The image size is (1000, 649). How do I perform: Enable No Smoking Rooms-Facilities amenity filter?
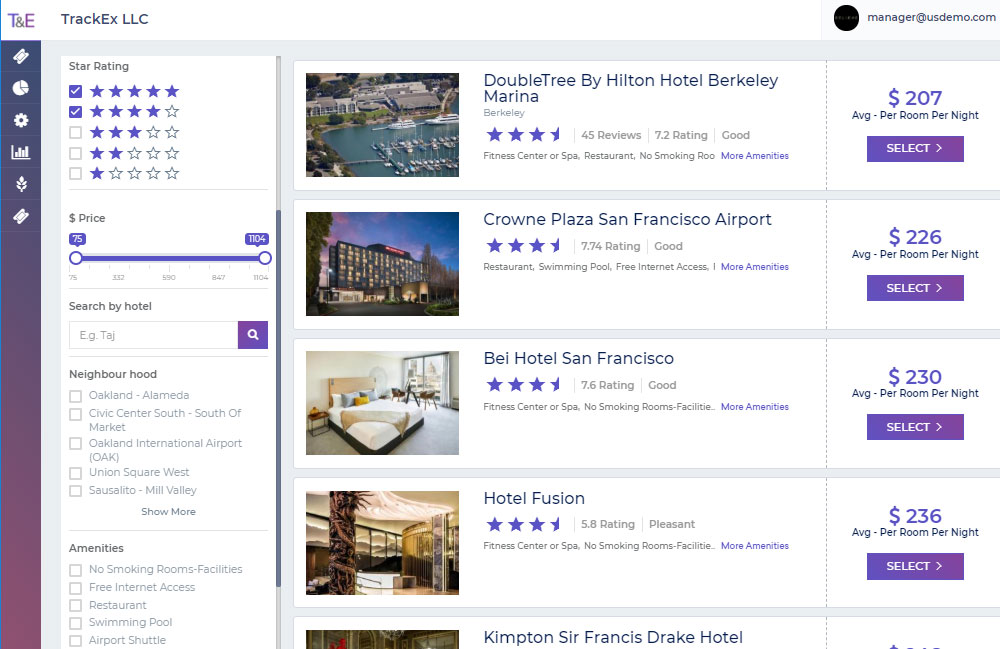tap(75, 570)
